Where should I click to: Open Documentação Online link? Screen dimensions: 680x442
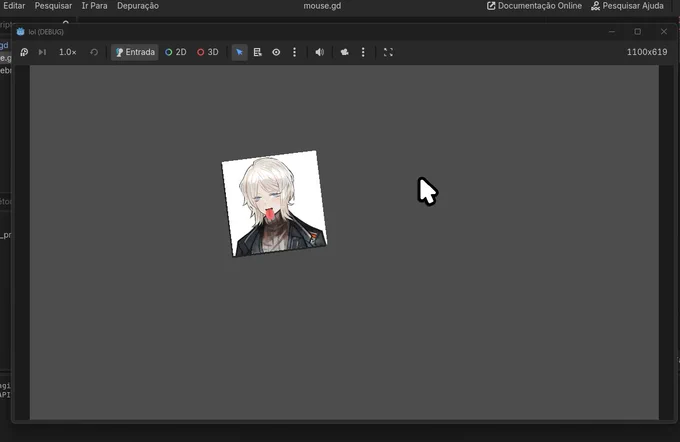[x=534, y=6]
